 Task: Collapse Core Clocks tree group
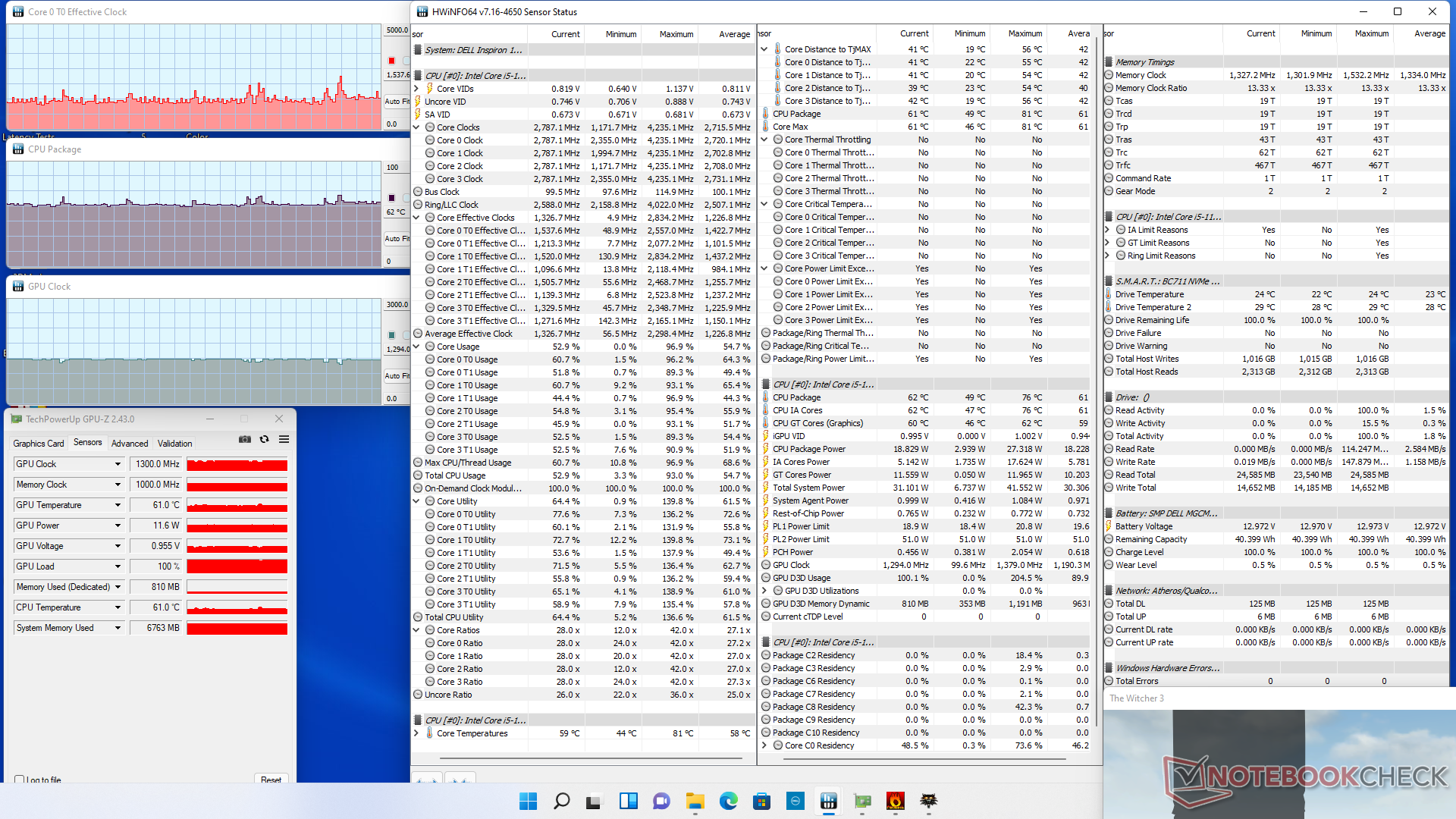[x=416, y=127]
